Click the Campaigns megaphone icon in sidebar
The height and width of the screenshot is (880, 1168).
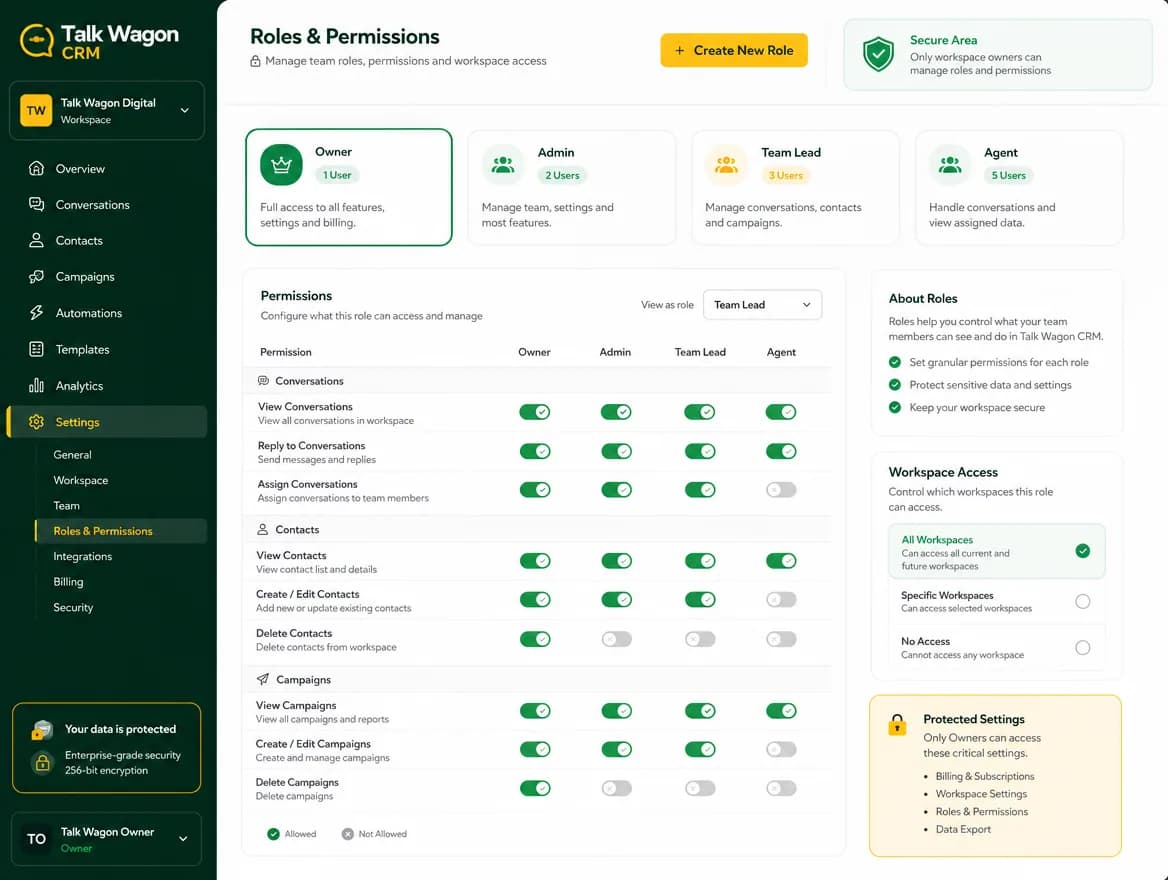pos(36,276)
